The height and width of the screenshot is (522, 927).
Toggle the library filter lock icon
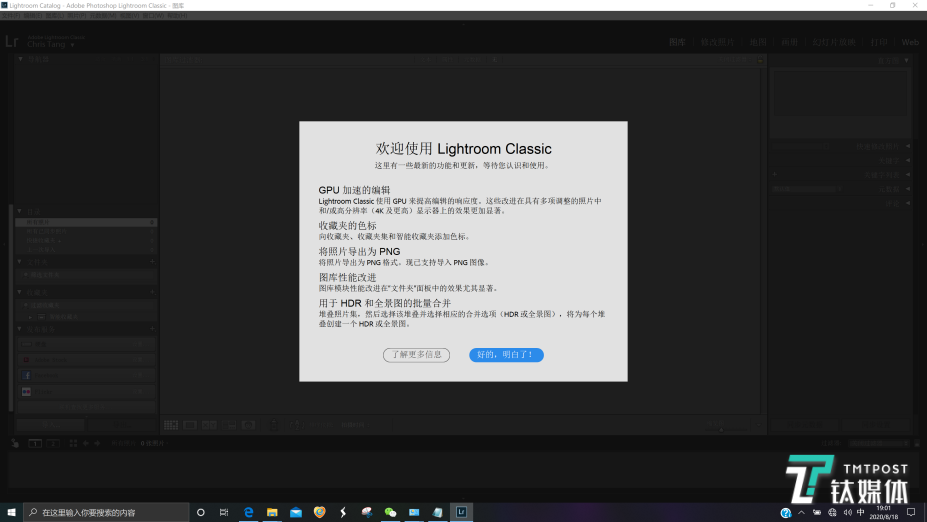click(761, 60)
